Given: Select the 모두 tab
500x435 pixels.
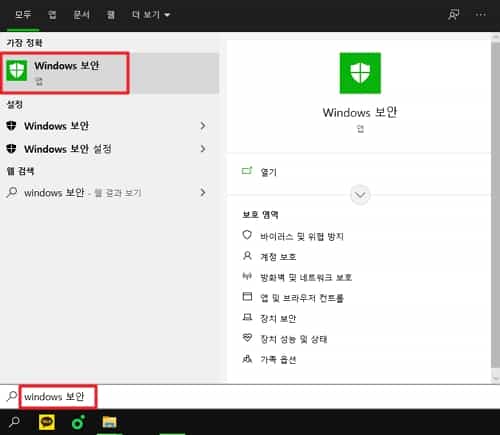Looking at the screenshot, I should (23, 15).
